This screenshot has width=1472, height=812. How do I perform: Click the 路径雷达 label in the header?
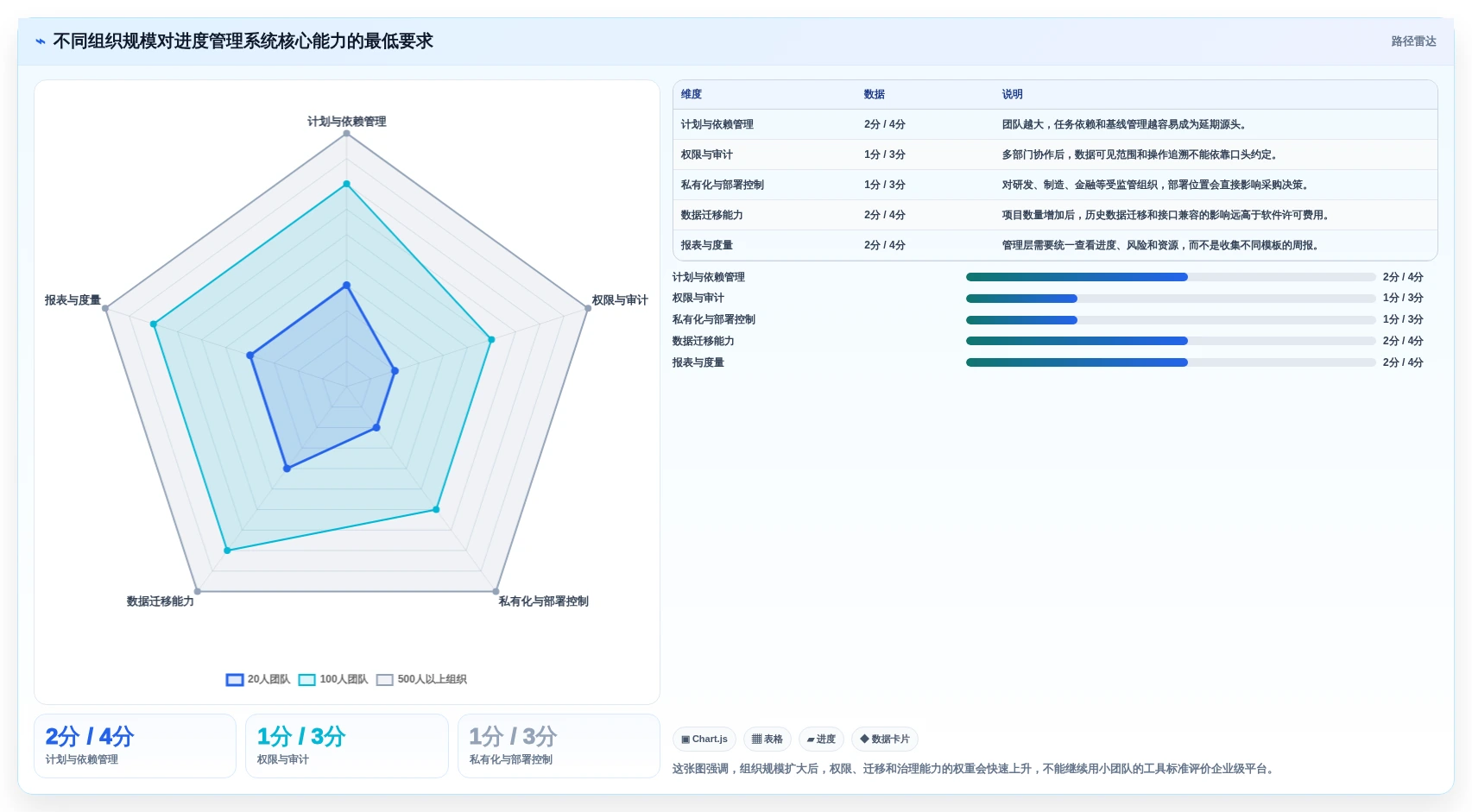click(x=1413, y=41)
